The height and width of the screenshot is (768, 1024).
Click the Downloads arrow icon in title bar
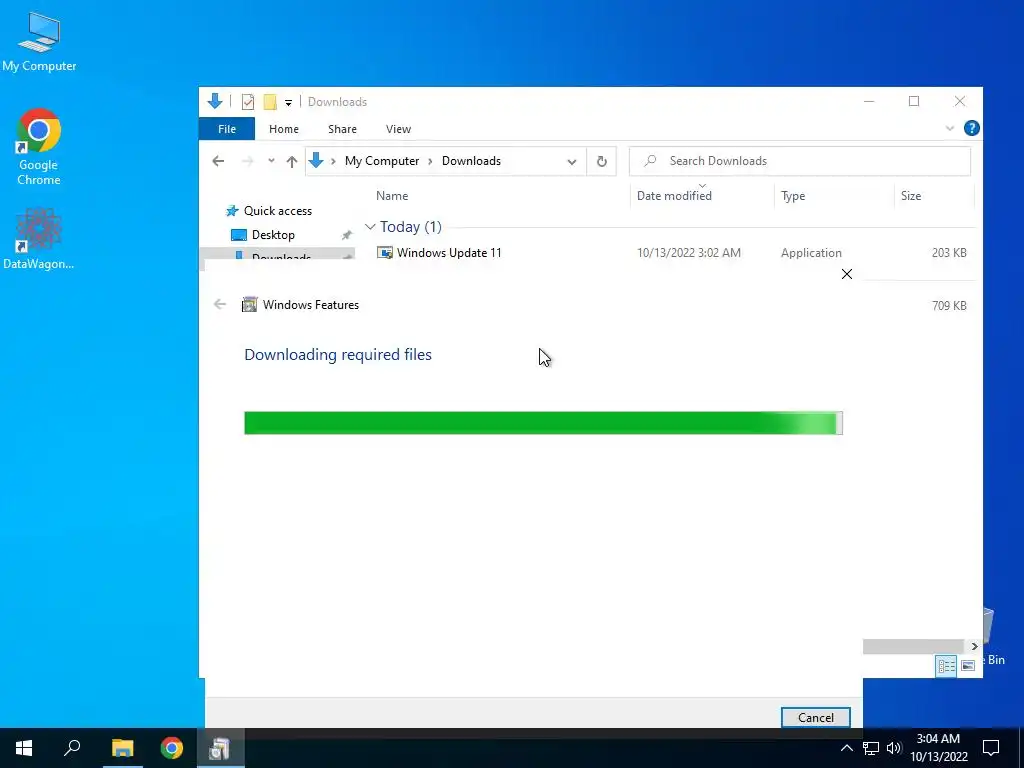[x=215, y=101]
